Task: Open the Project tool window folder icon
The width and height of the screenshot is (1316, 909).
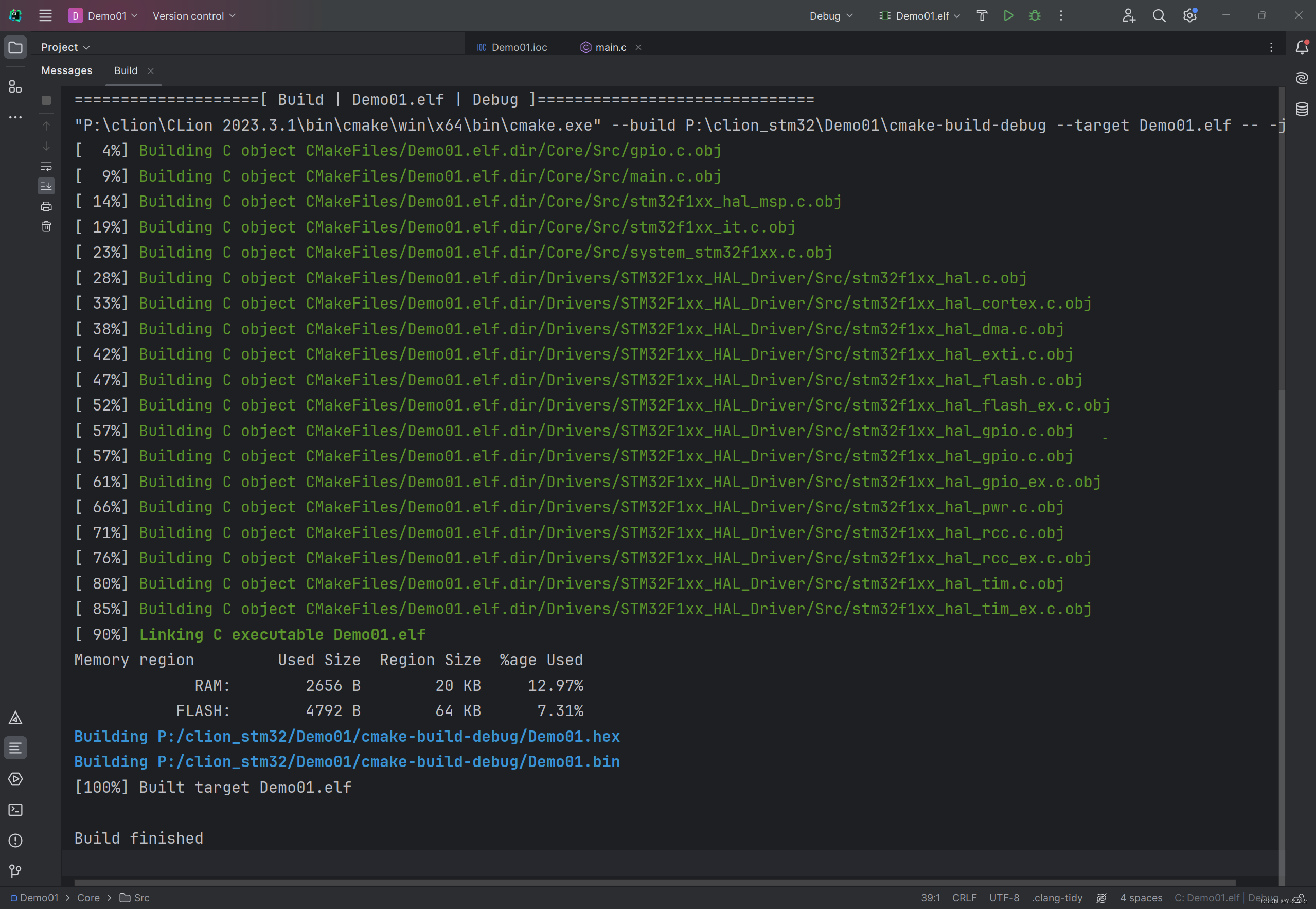Action: pos(15,47)
